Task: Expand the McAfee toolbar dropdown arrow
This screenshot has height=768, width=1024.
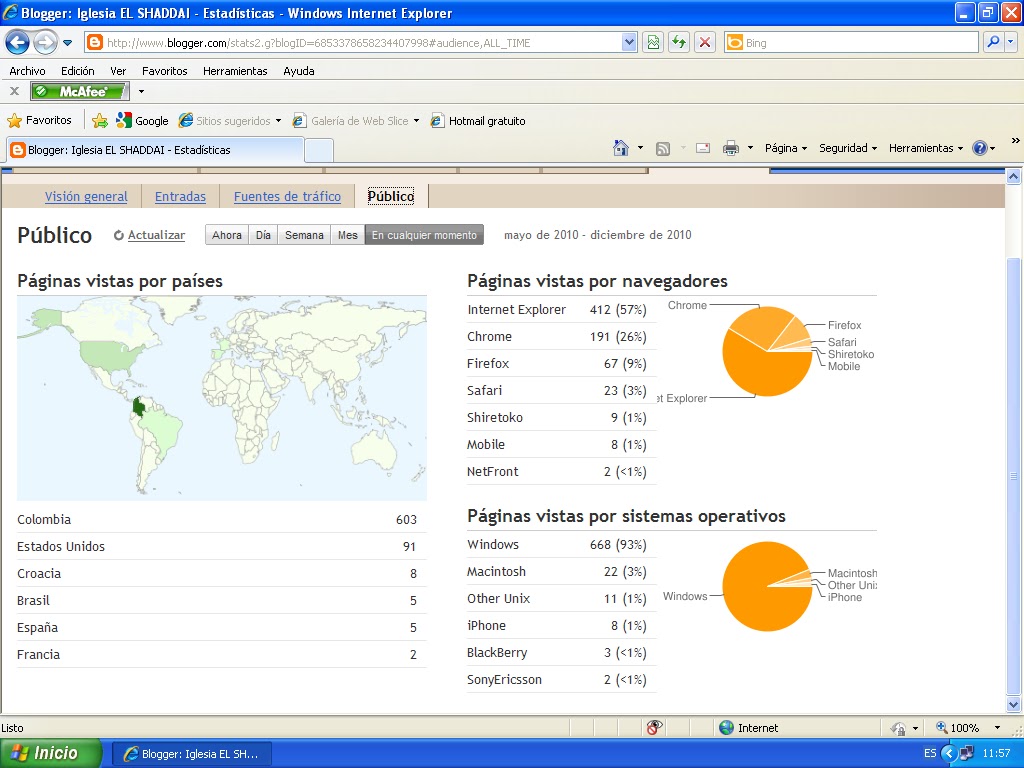Action: coord(141,91)
